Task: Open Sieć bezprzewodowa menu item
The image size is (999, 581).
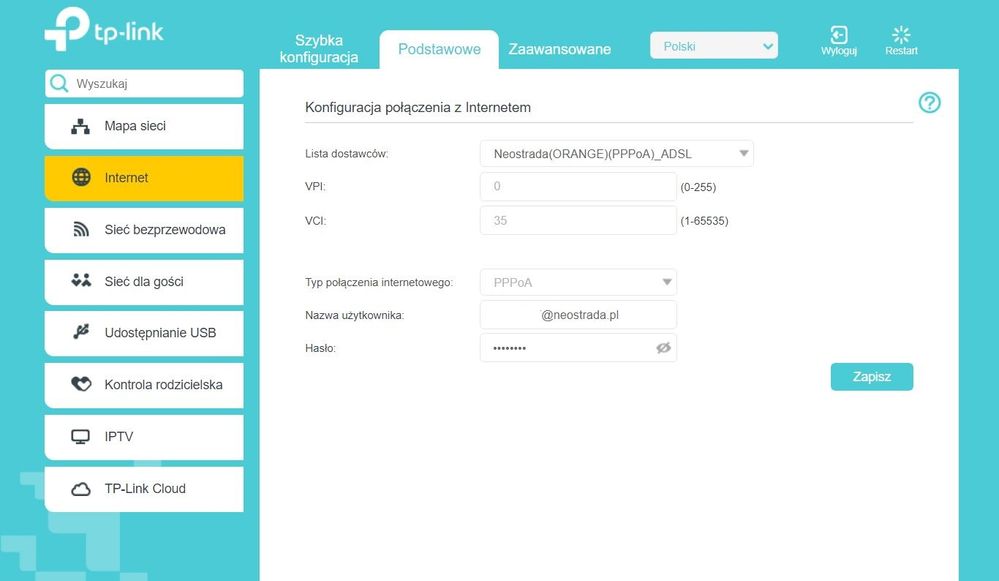Action: [x=144, y=229]
